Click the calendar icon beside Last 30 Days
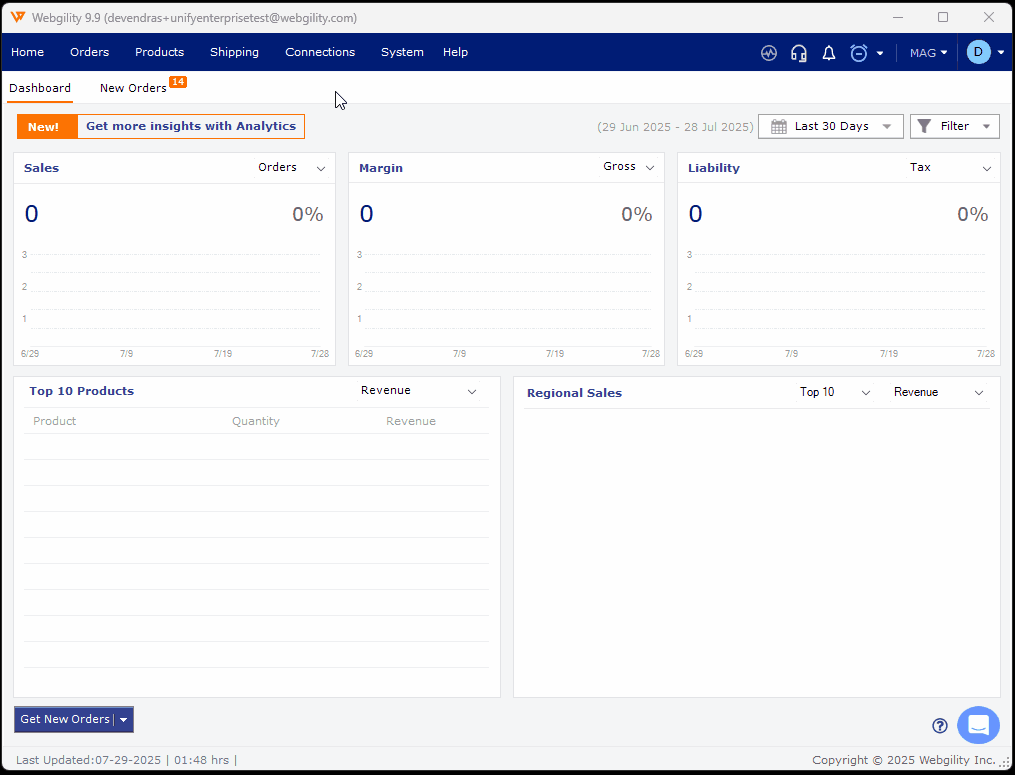This screenshot has height=775, width=1015. pos(778,126)
